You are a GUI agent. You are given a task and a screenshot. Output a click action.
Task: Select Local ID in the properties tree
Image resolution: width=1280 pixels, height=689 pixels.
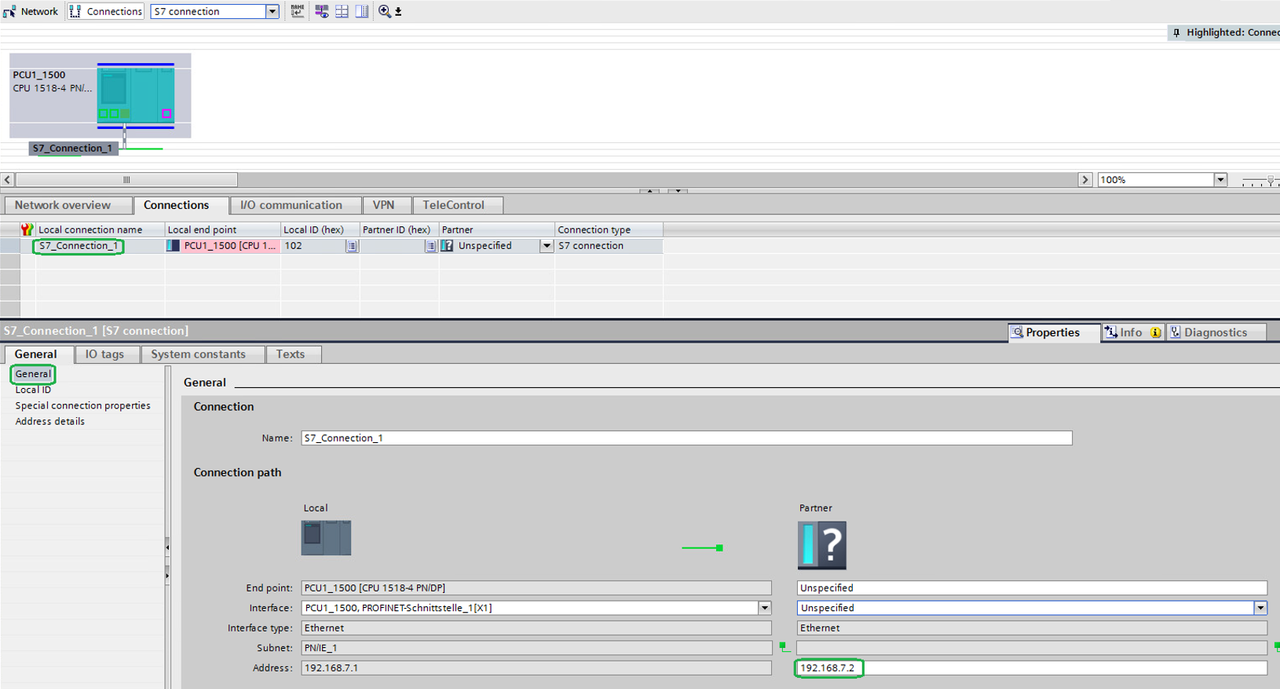click(33, 390)
